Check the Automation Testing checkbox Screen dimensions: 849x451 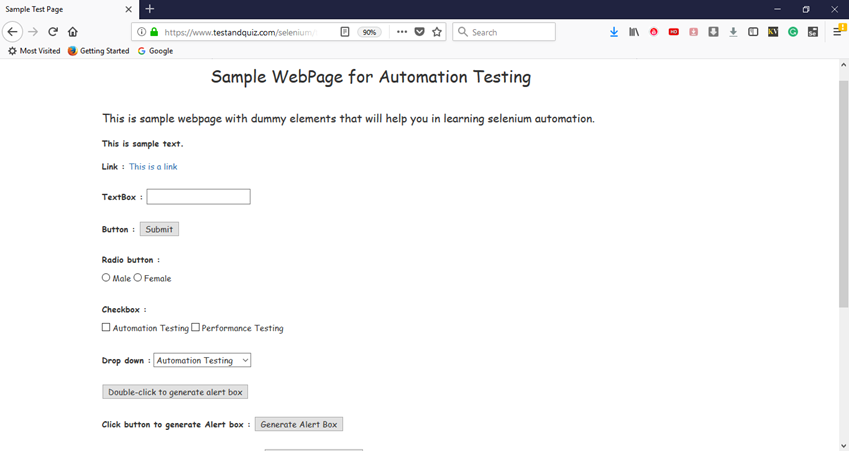106,327
